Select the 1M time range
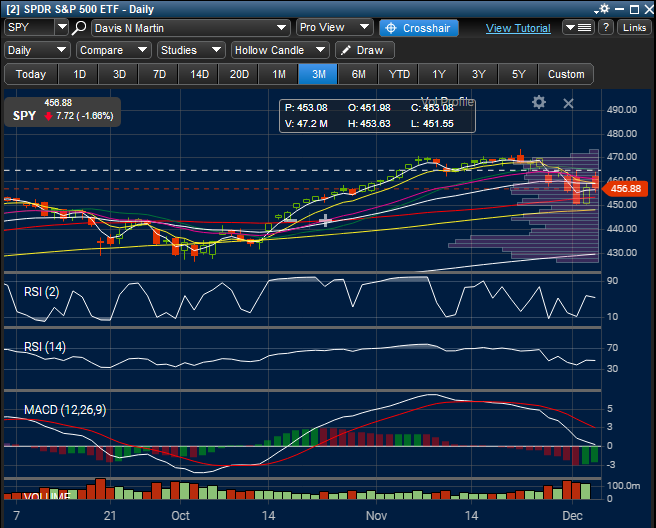Screen dimensions: 656x528 [x=279, y=74]
